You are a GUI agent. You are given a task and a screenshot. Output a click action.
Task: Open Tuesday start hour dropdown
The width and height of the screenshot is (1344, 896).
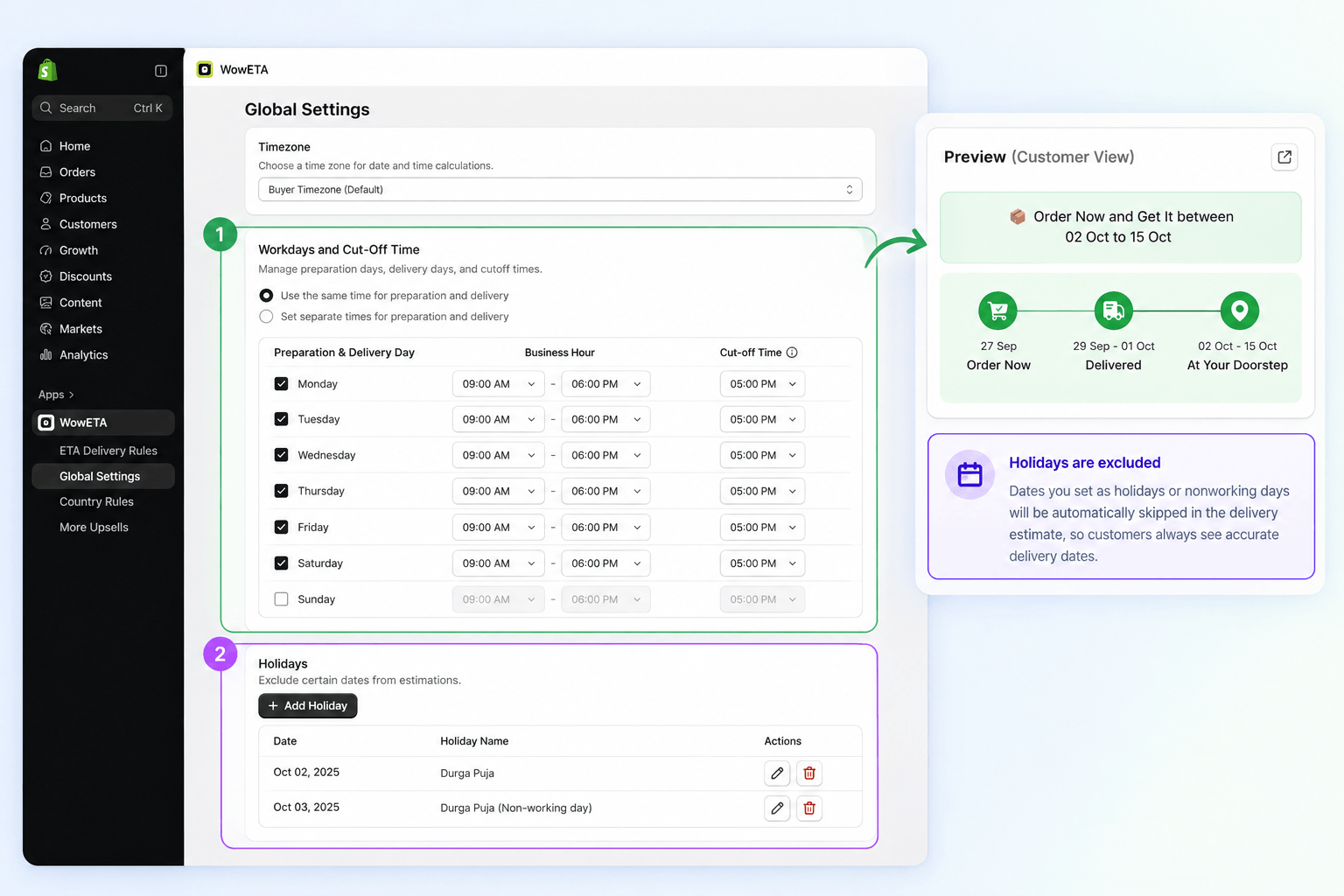point(499,420)
